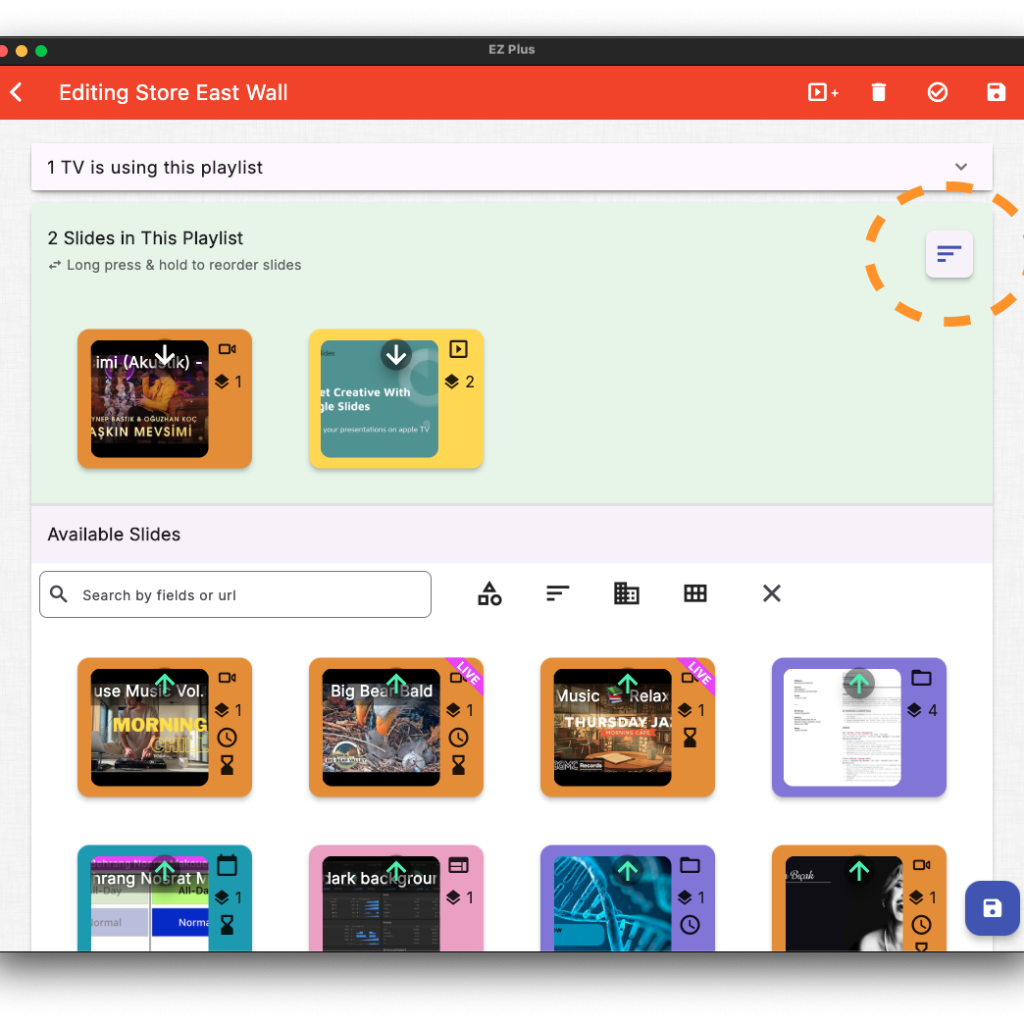Click the checkmark circle icon in header
This screenshot has height=1024, width=1024.
click(x=937, y=92)
